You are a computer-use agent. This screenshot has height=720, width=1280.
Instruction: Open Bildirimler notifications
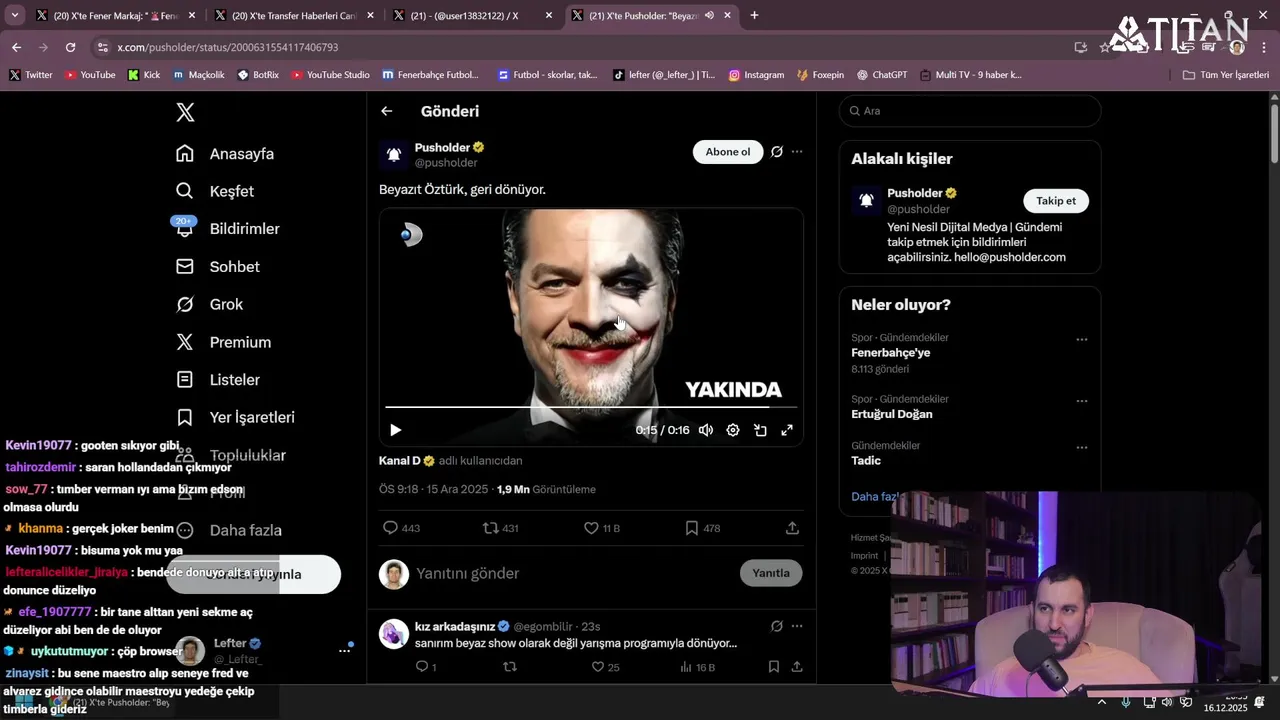228,229
